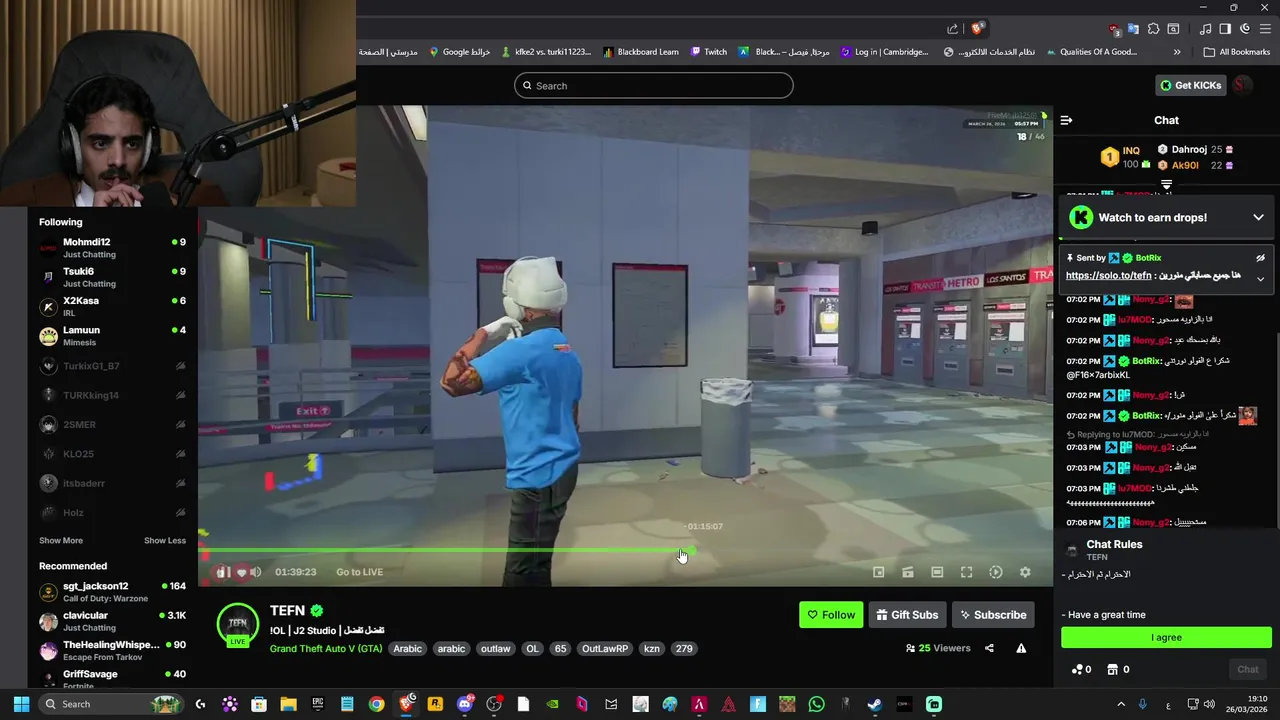Switch the player to theater mode
Viewport: 1280px width, 720px height.
(937, 572)
